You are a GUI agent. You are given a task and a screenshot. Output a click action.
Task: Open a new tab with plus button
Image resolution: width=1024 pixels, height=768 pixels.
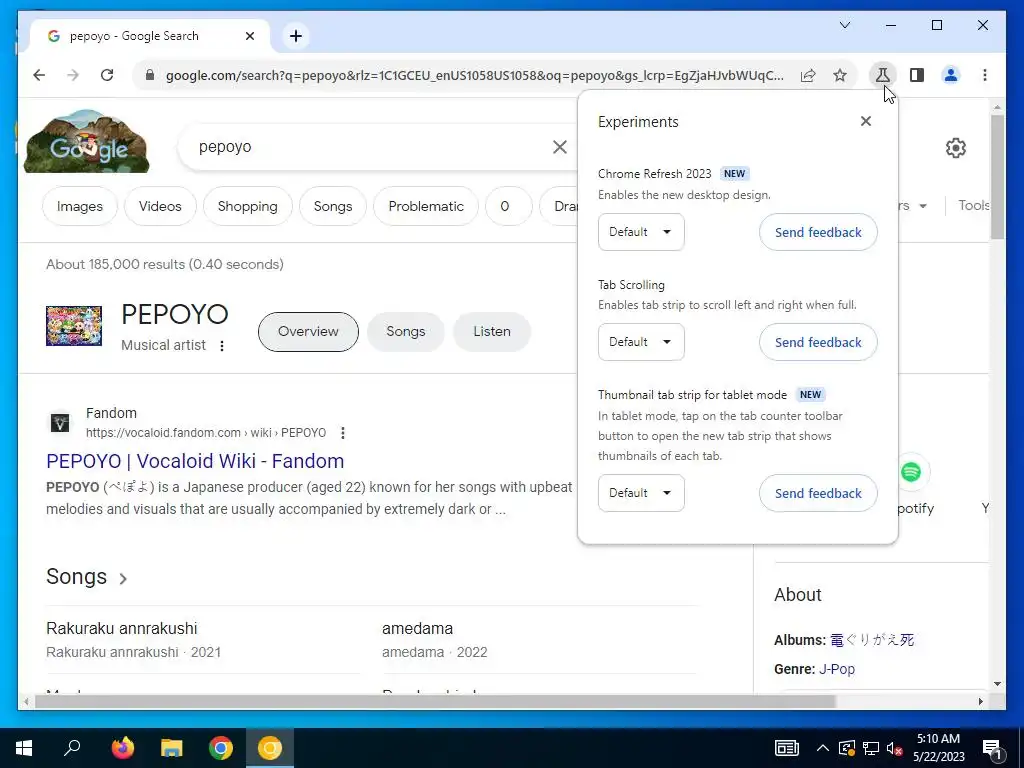point(296,36)
